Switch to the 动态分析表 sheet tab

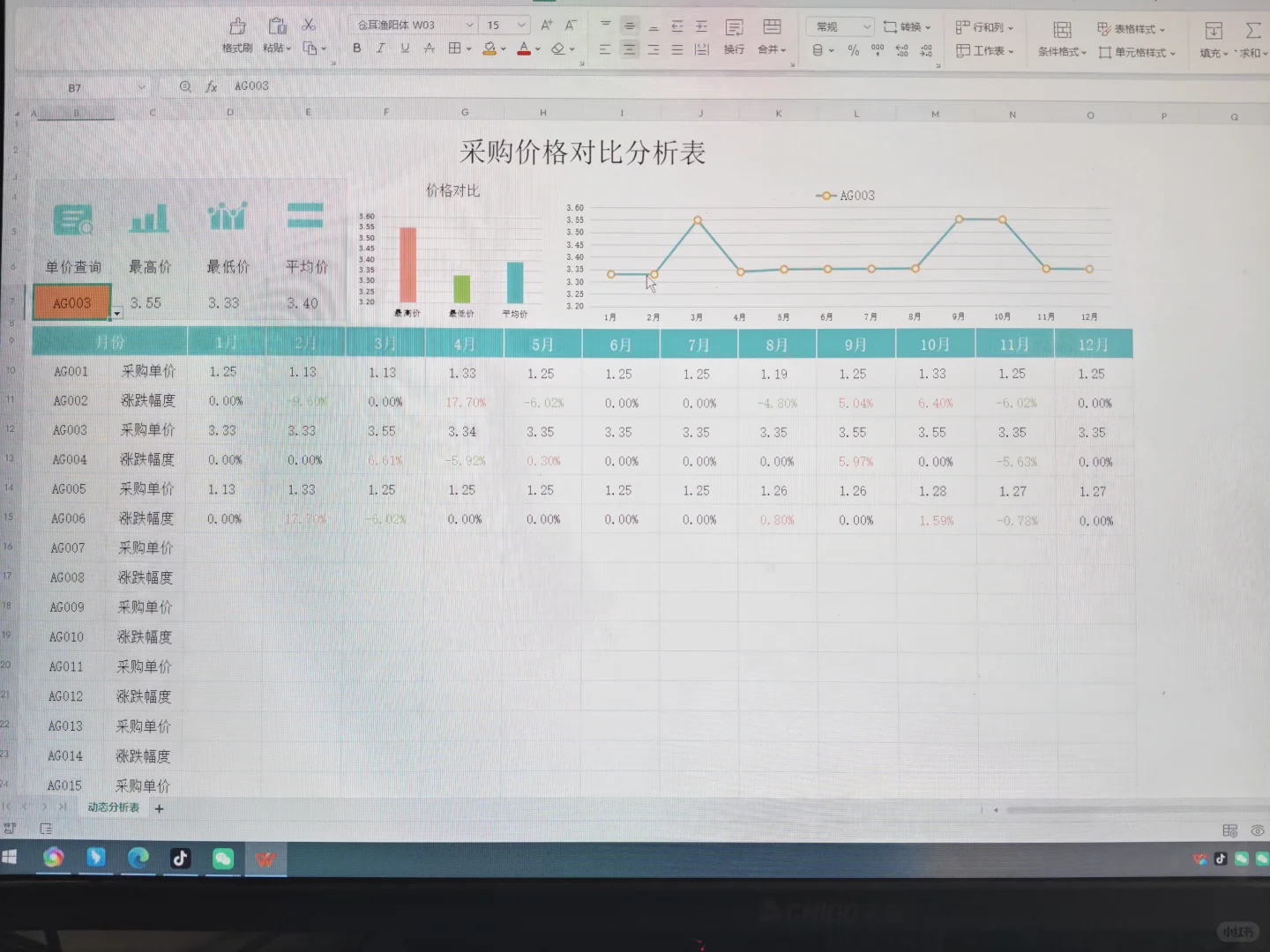(x=112, y=807)
